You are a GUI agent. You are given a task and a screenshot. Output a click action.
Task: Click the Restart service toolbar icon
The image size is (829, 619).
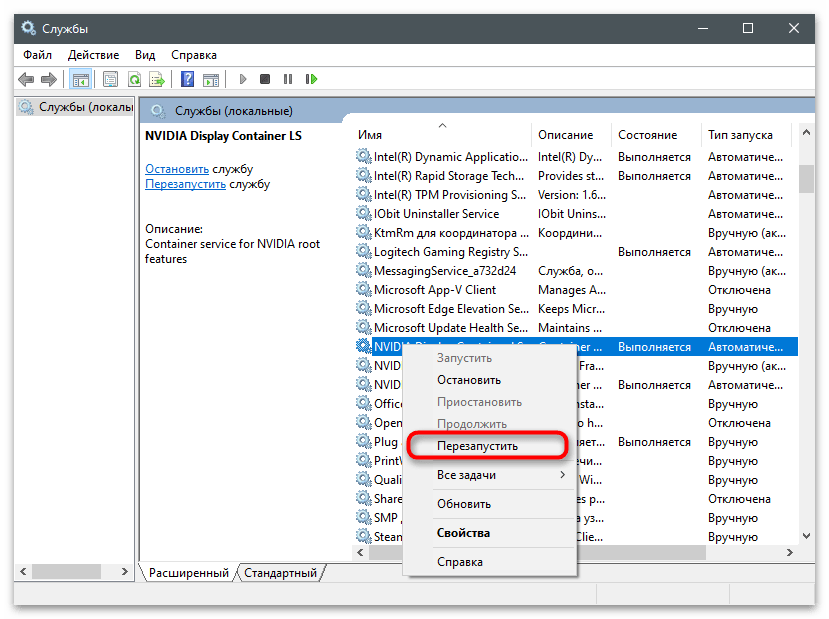click(x=312, y=79)
